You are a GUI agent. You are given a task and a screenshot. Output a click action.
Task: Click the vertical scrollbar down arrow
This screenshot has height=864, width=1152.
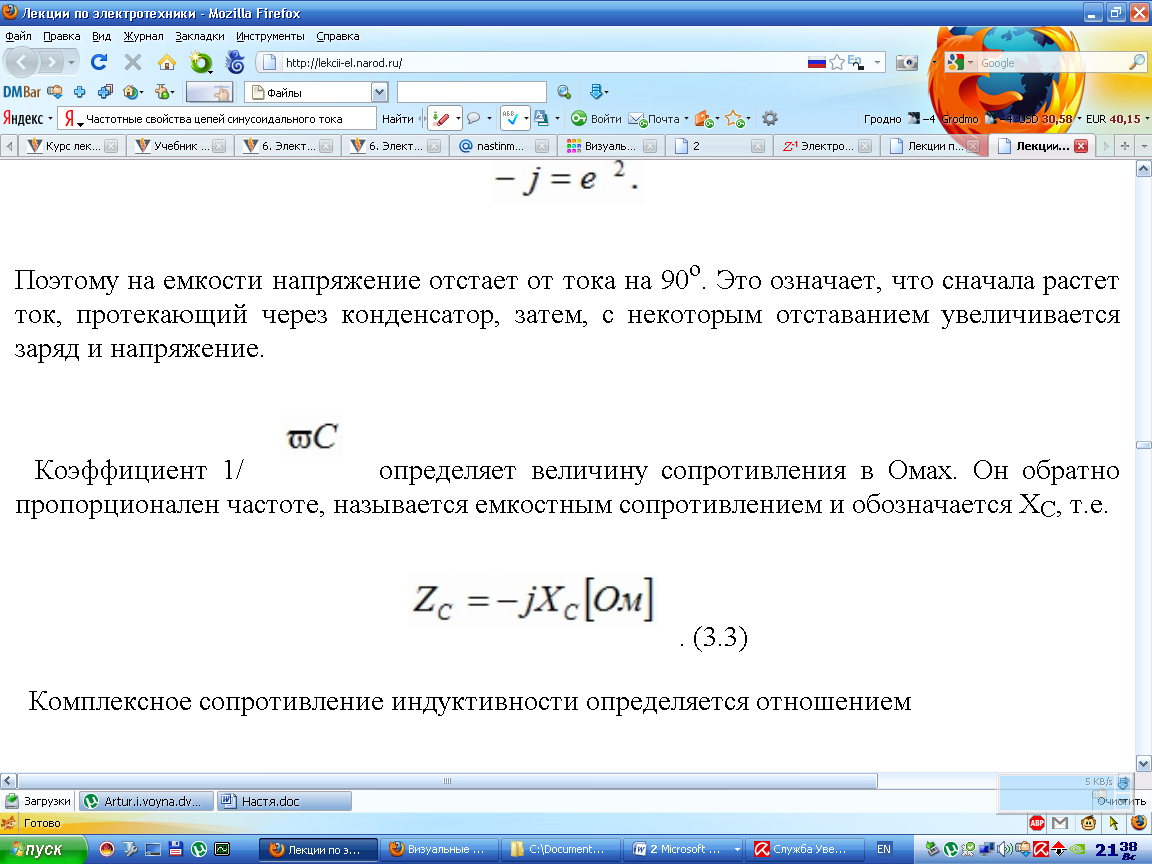(1143, 764)
